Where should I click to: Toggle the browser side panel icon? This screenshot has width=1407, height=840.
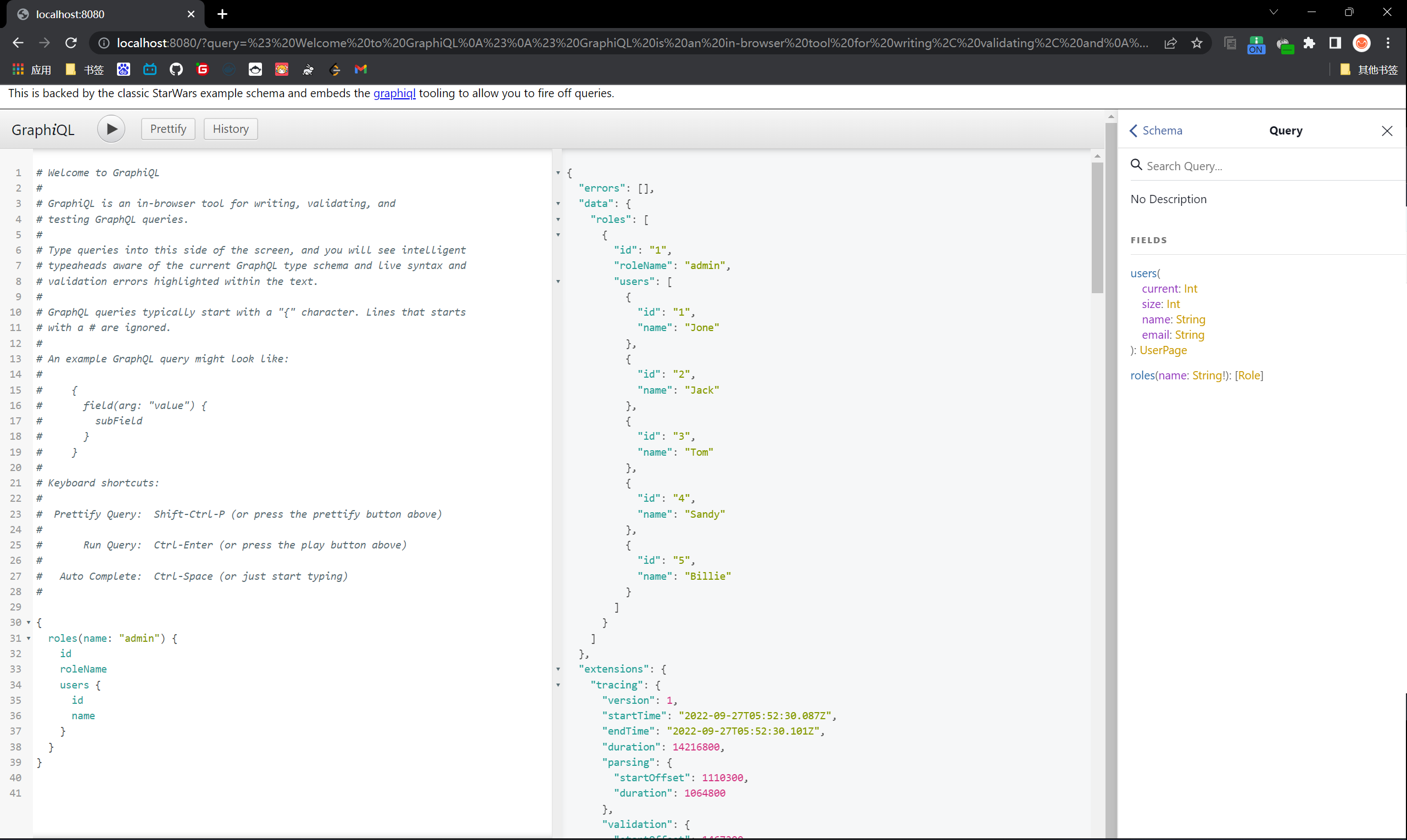[1335, 43]
